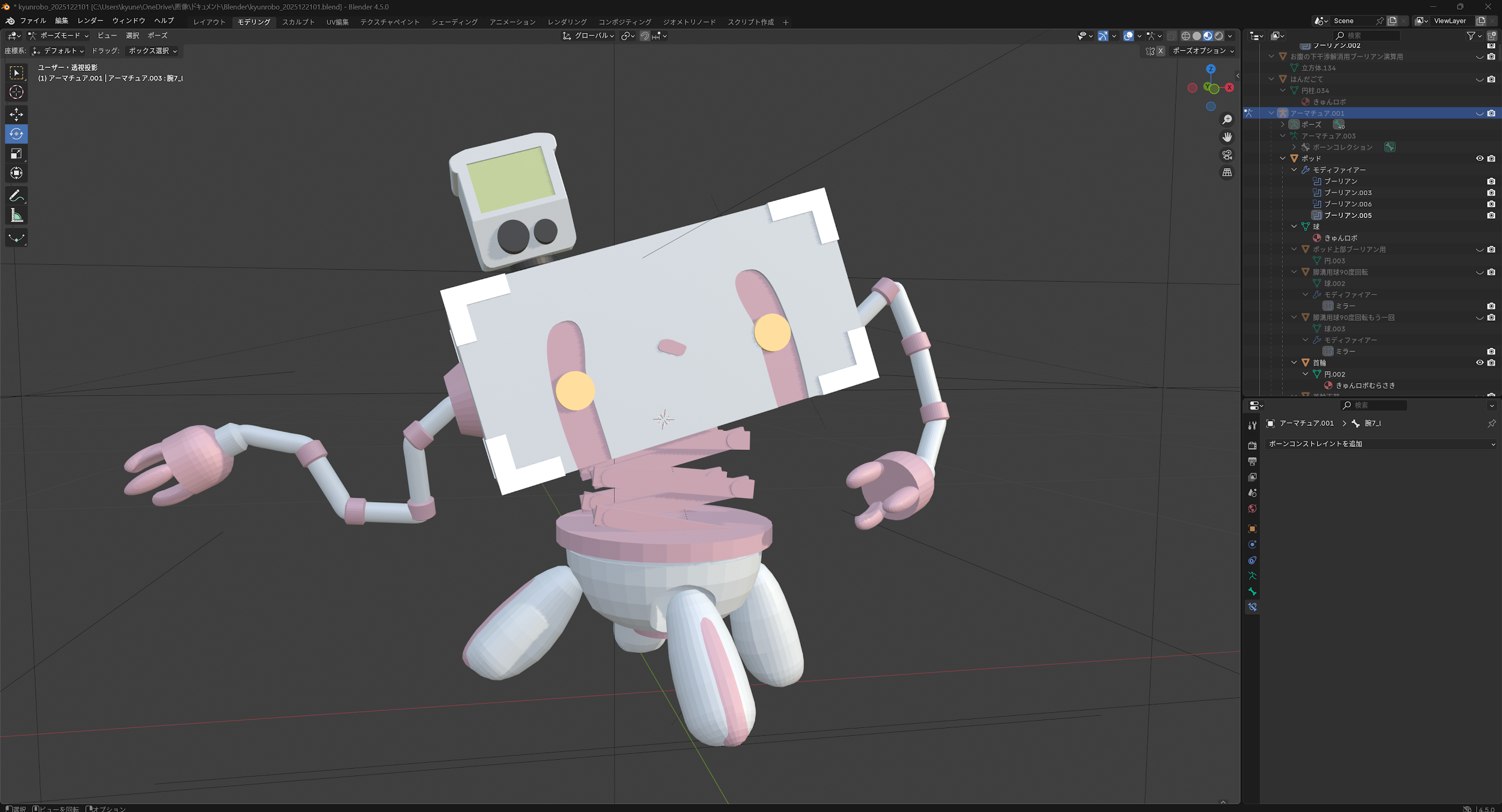The image size is (1502, 812).
Task: Collapse the アーマチュア.001 tree item
Action: pyautogui.click(x=1271, y=114)
